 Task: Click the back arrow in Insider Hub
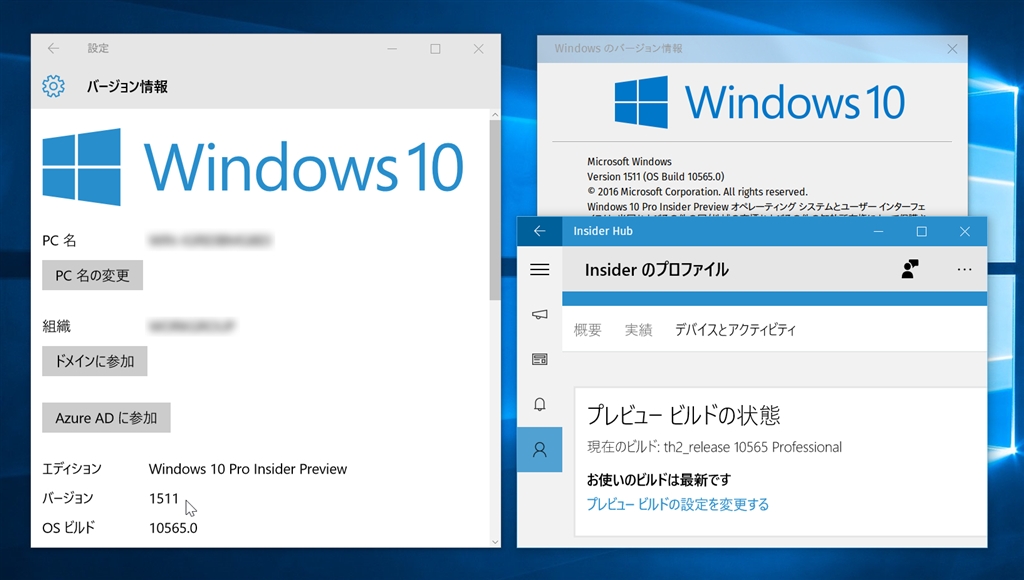point(539,231)
